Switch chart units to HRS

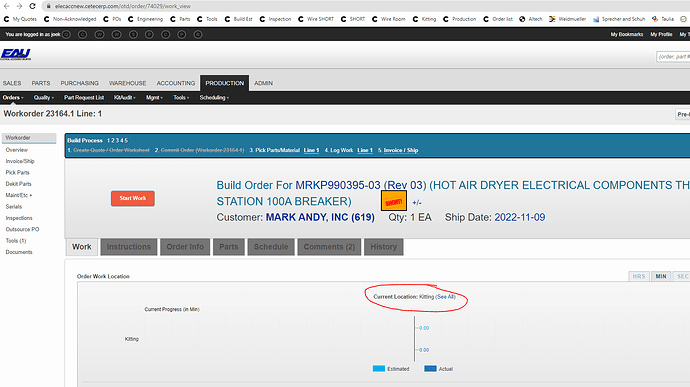[639, 276]
